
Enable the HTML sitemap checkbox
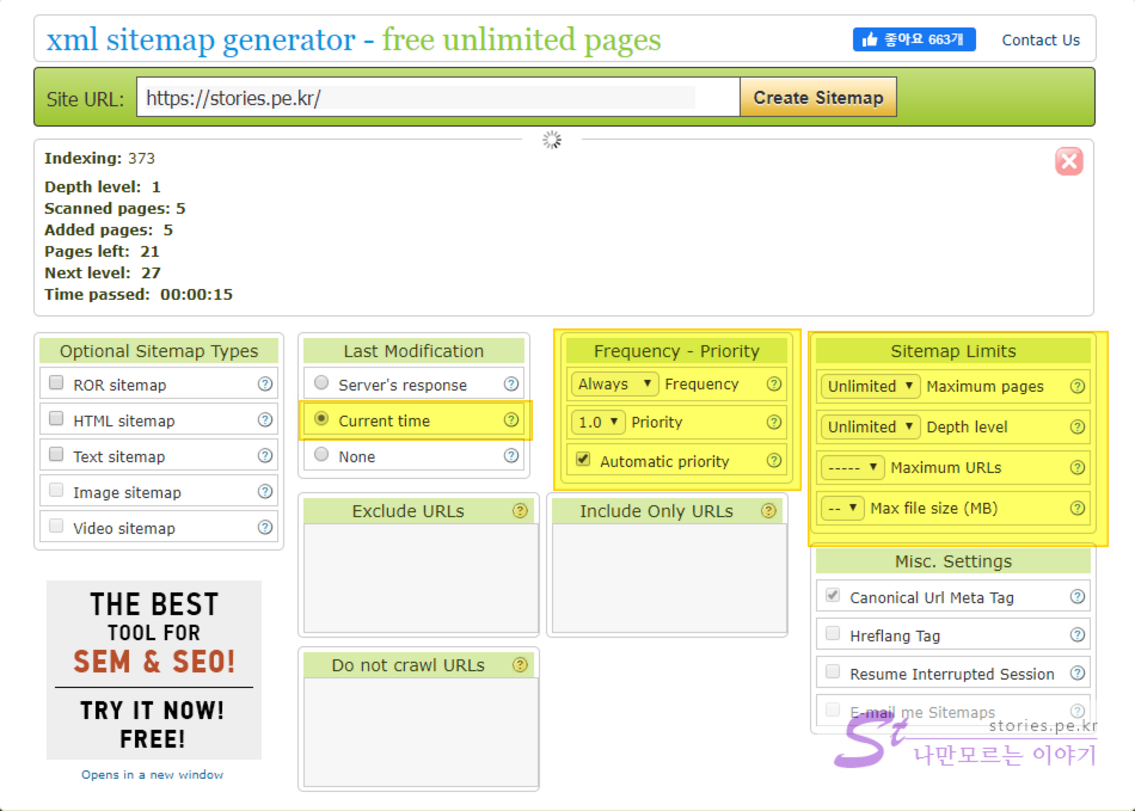57,419
